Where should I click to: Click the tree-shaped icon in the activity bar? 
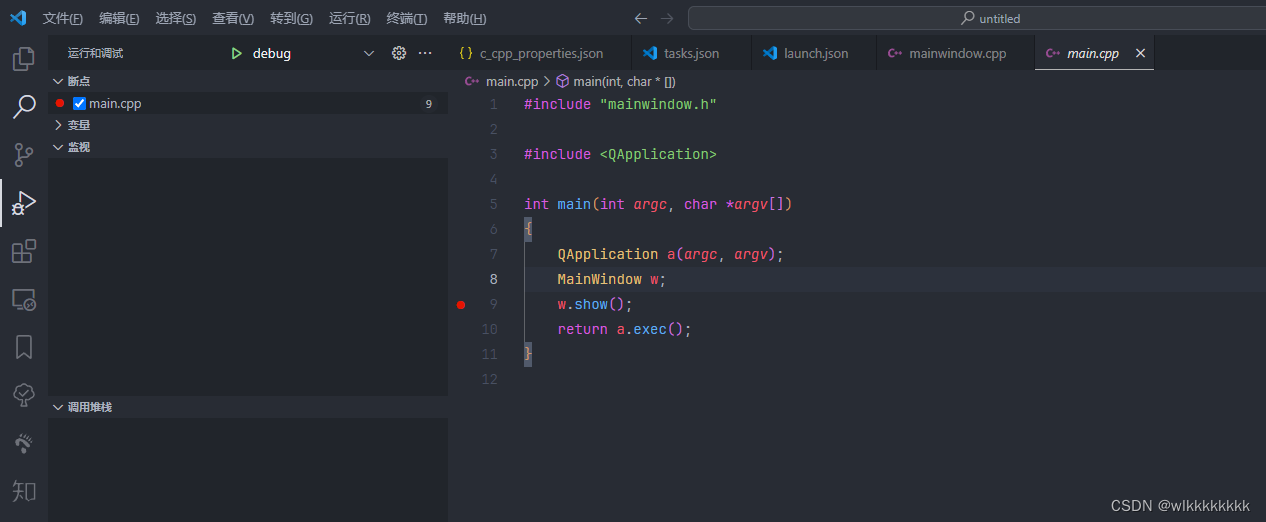coord(23,395)
